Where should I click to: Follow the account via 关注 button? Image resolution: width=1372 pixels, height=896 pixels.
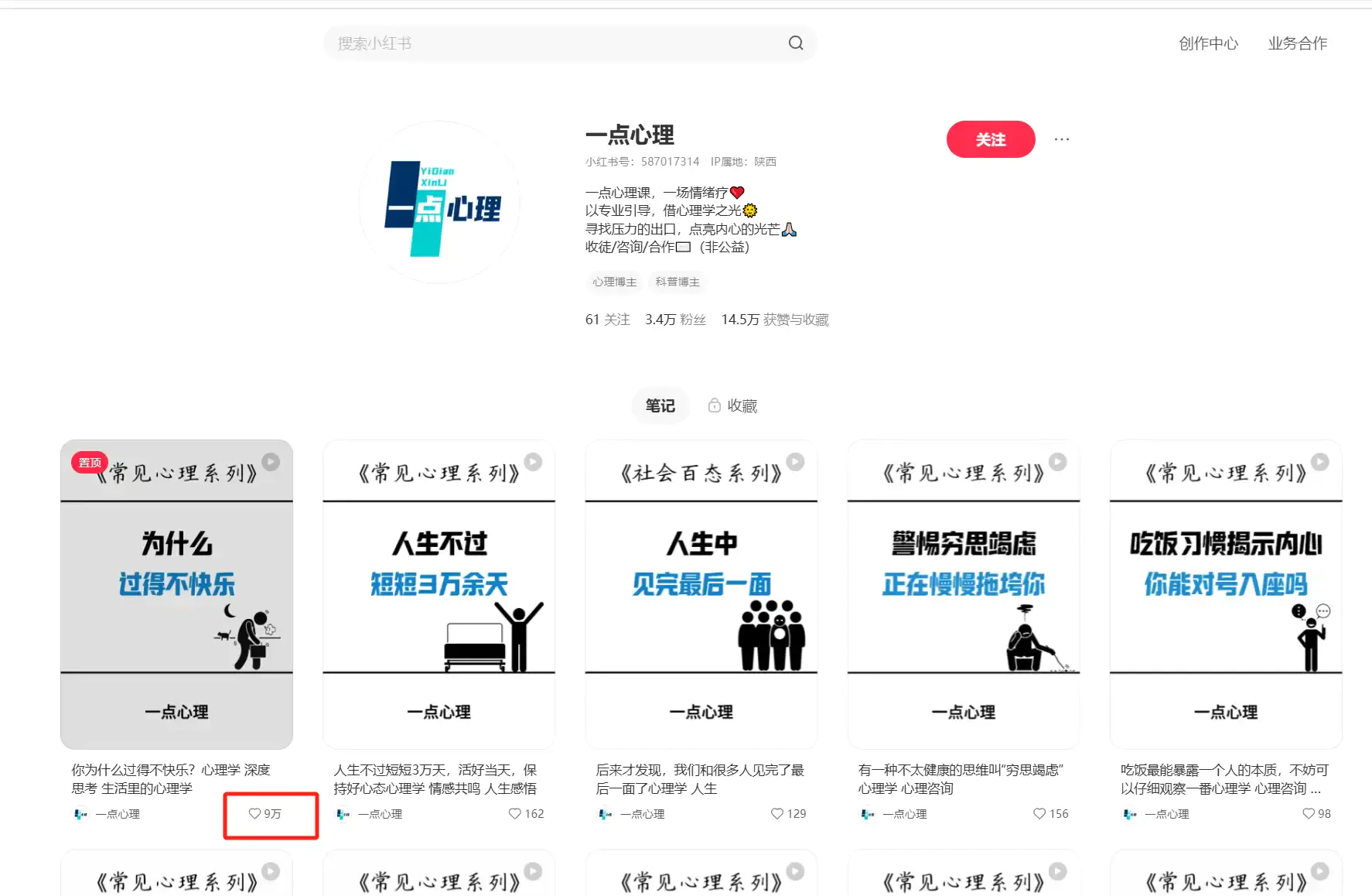(x=991, y=139)
